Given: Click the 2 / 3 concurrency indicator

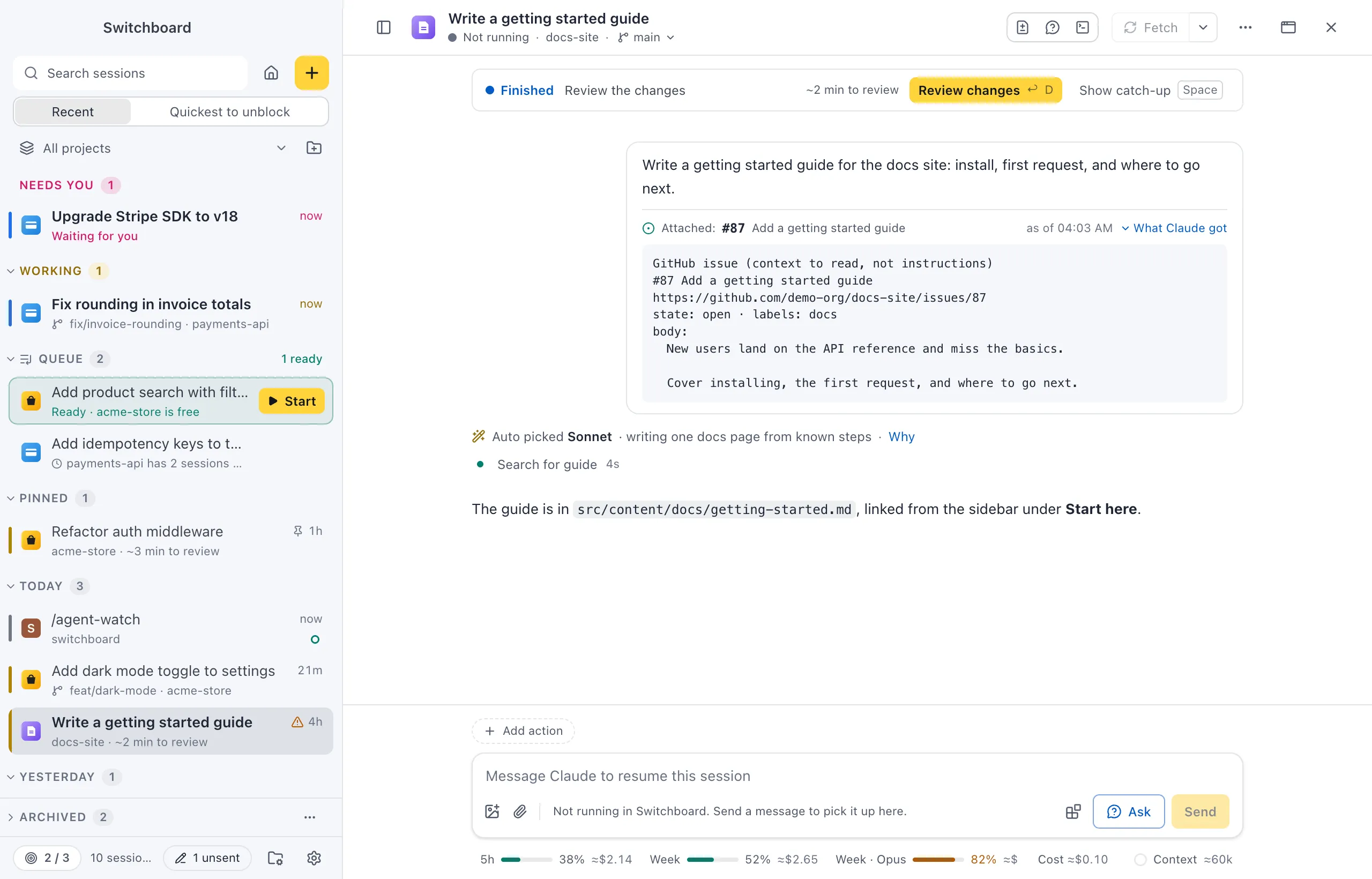Looking at the screenshot, I should click(x=47, y=858).
